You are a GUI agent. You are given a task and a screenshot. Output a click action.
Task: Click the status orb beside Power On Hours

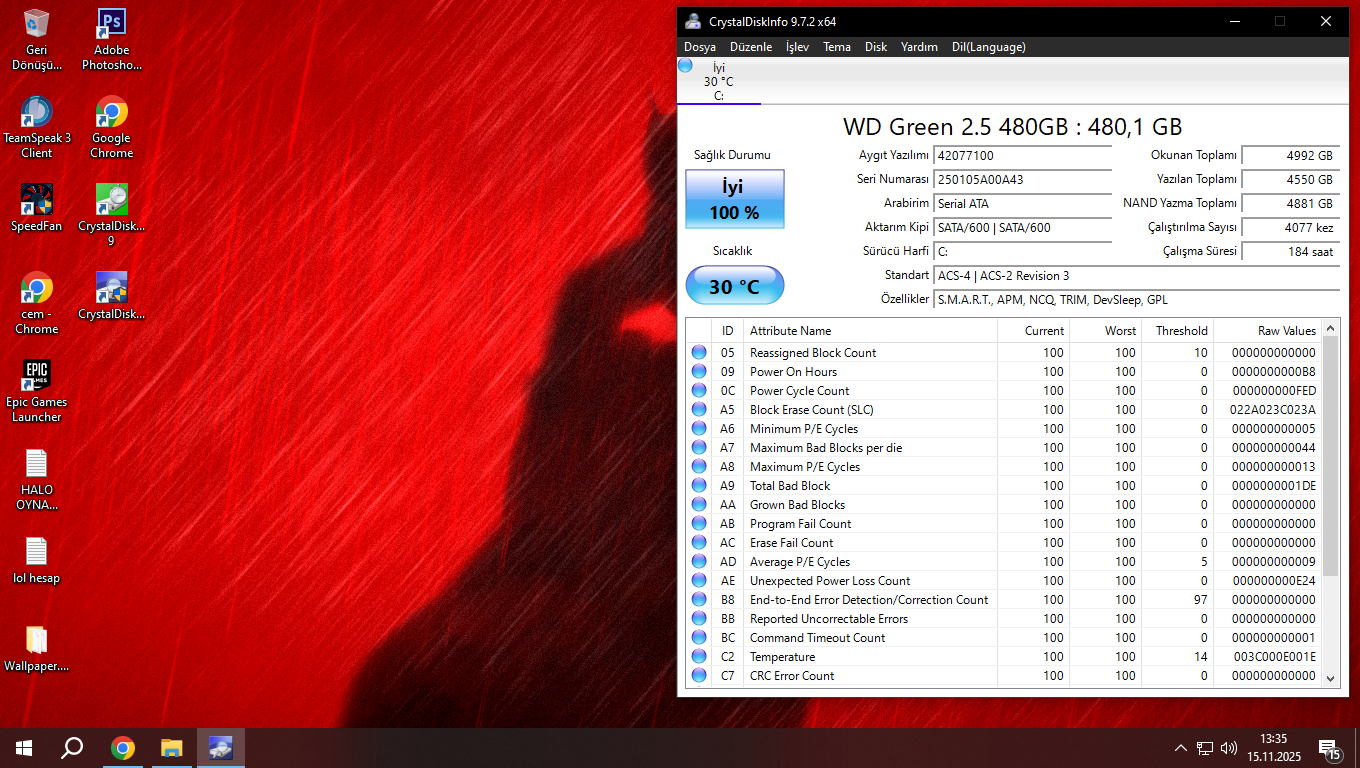click(698, 371)
